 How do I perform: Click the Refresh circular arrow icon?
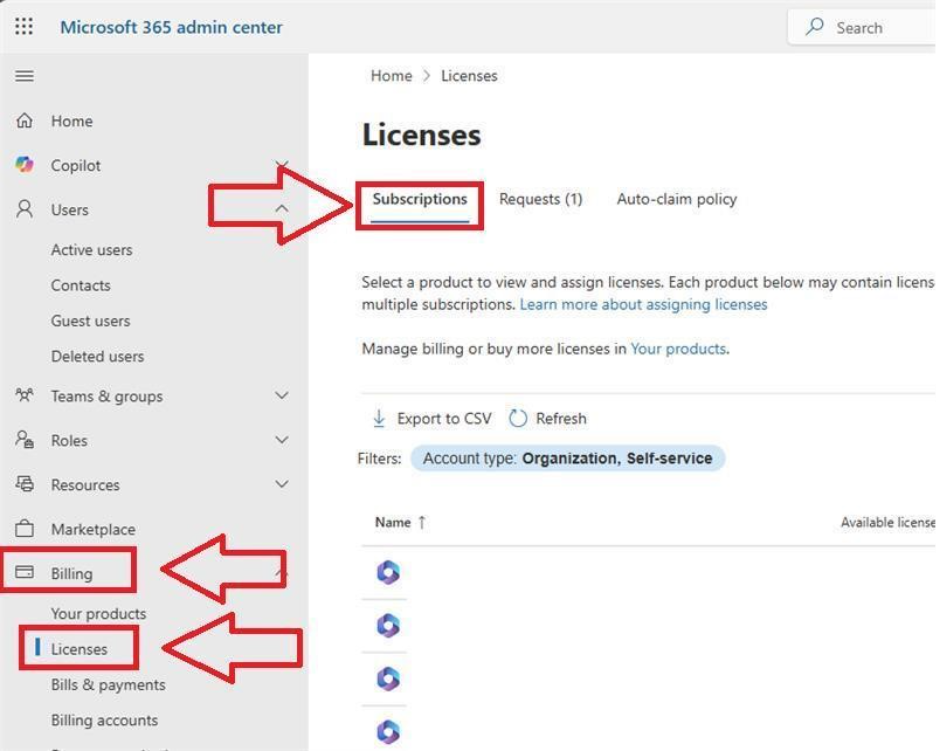518,418
